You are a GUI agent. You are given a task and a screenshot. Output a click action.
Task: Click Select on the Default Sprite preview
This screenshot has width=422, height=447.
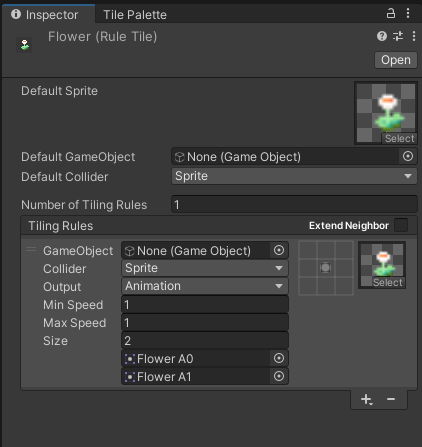pos(399,138)
